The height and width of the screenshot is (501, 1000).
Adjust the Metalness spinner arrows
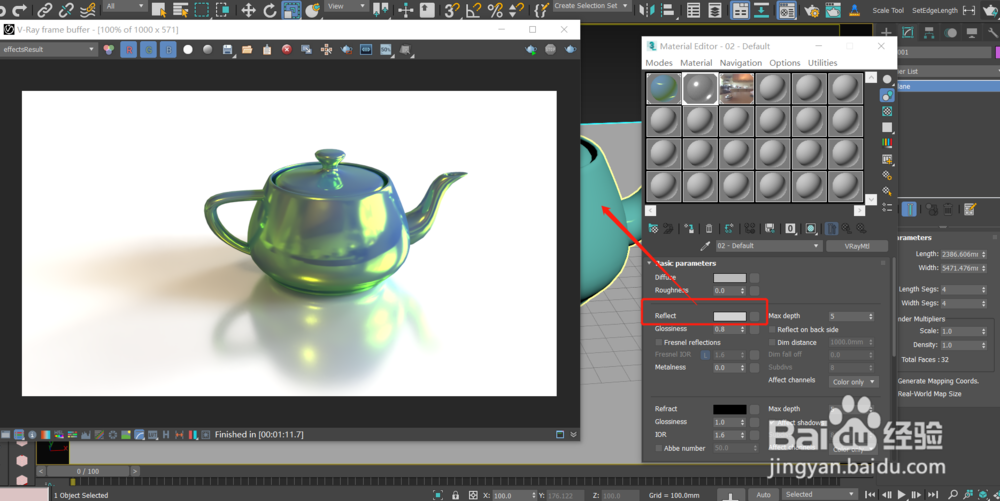[742, 368]
